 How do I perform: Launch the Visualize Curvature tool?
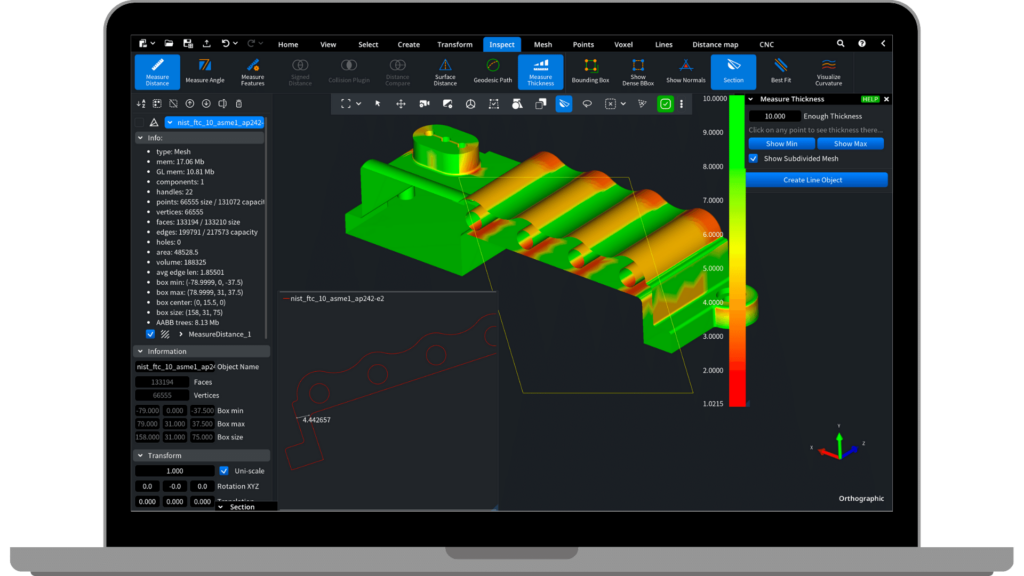click(828, 71)
